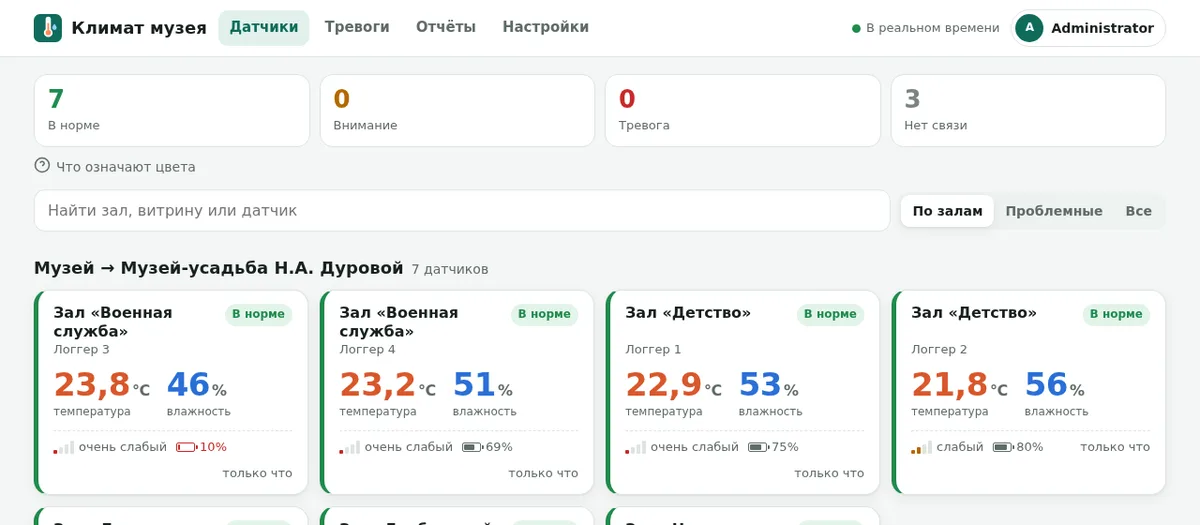
Task: Click the green real-time status dot
Action: pyautogui.click(x=856, y=29)
